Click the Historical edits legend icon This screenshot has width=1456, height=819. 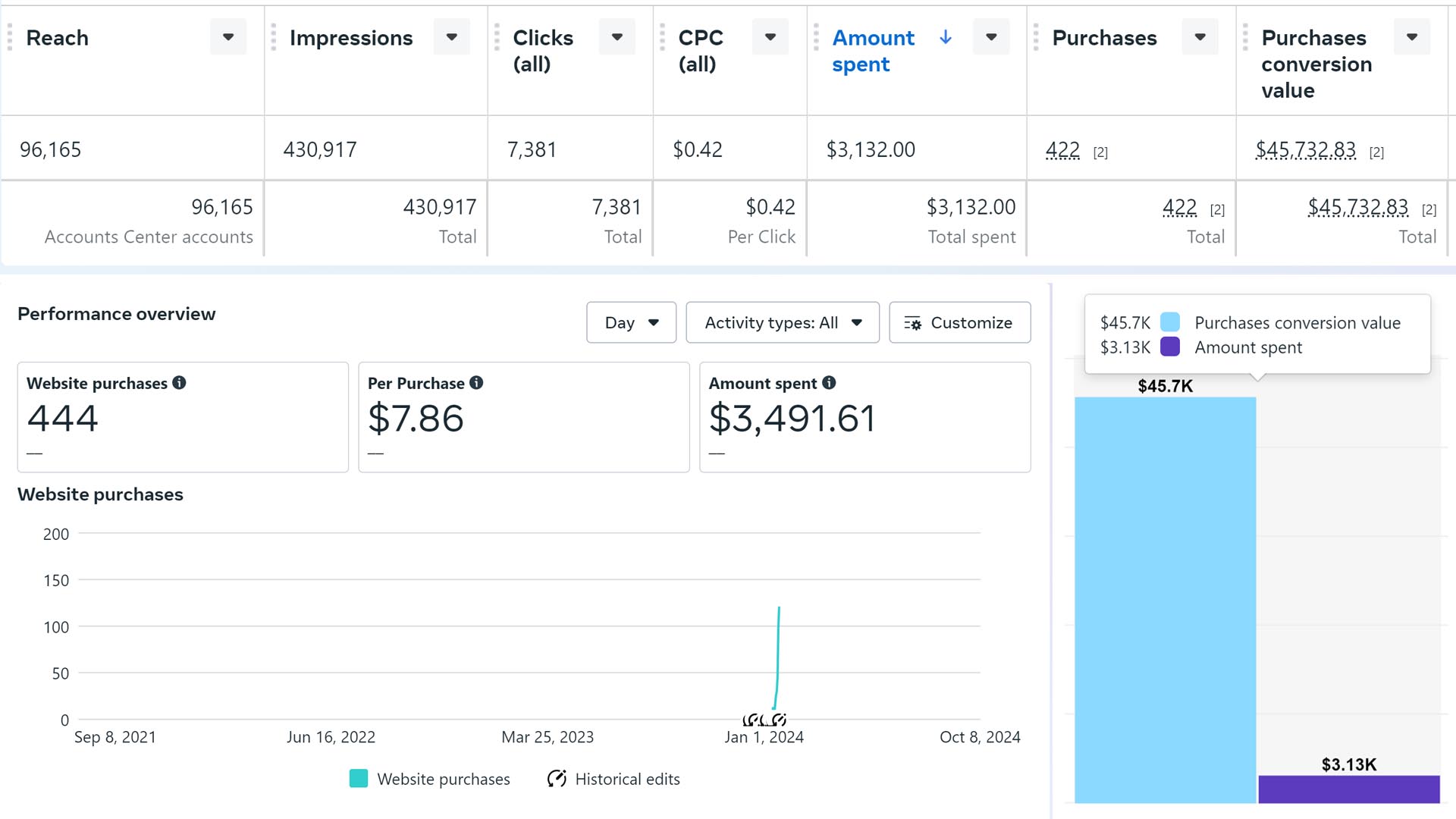[x=557, y=779]
